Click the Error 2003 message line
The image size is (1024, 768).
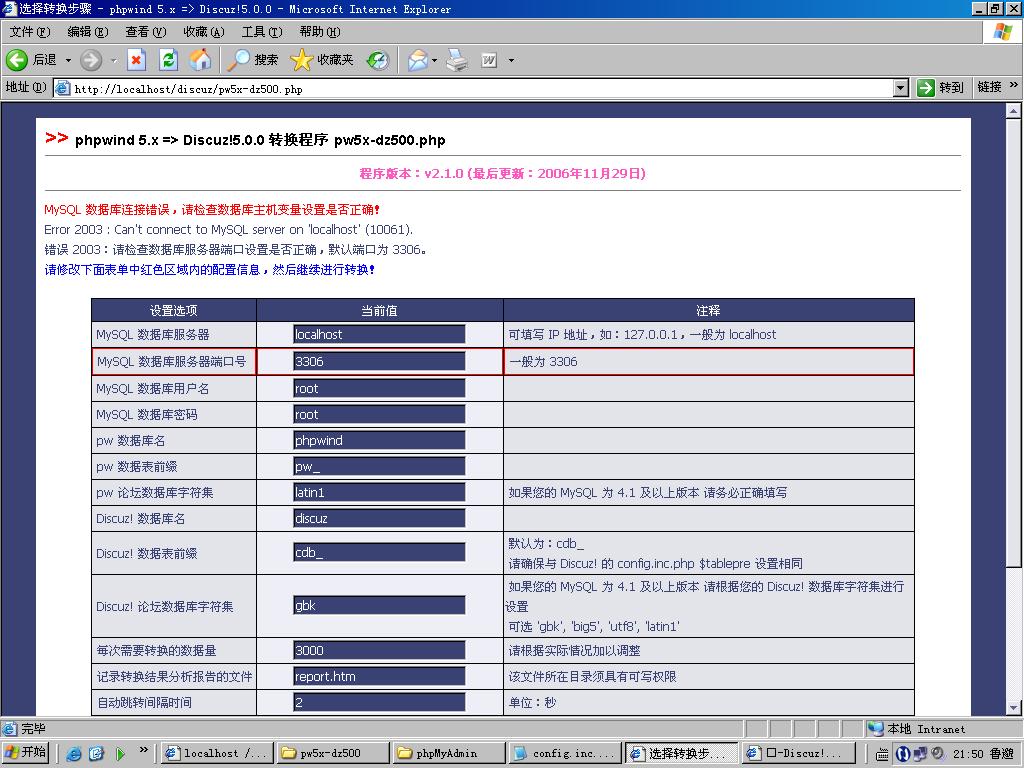229,230
